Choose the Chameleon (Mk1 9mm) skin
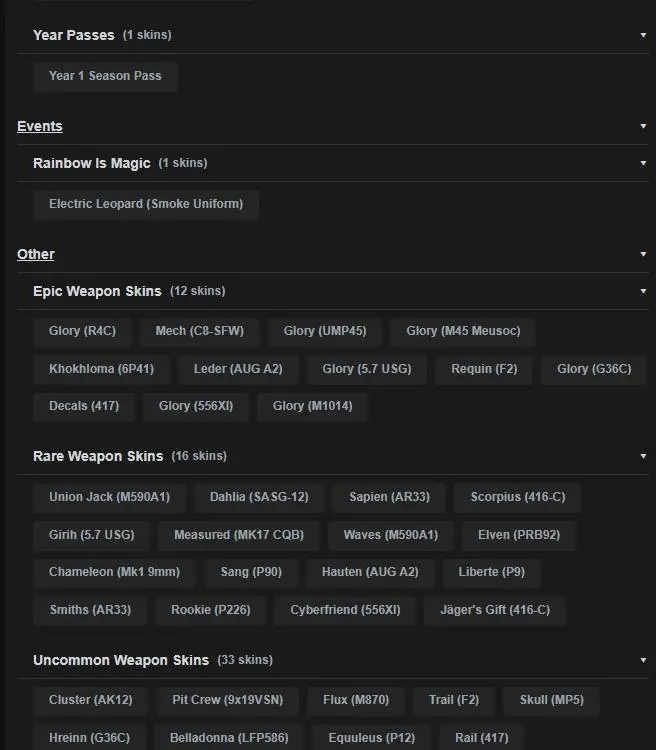This screenshot has width=656, height=750. pyautogui.click(x=114, y=573)
